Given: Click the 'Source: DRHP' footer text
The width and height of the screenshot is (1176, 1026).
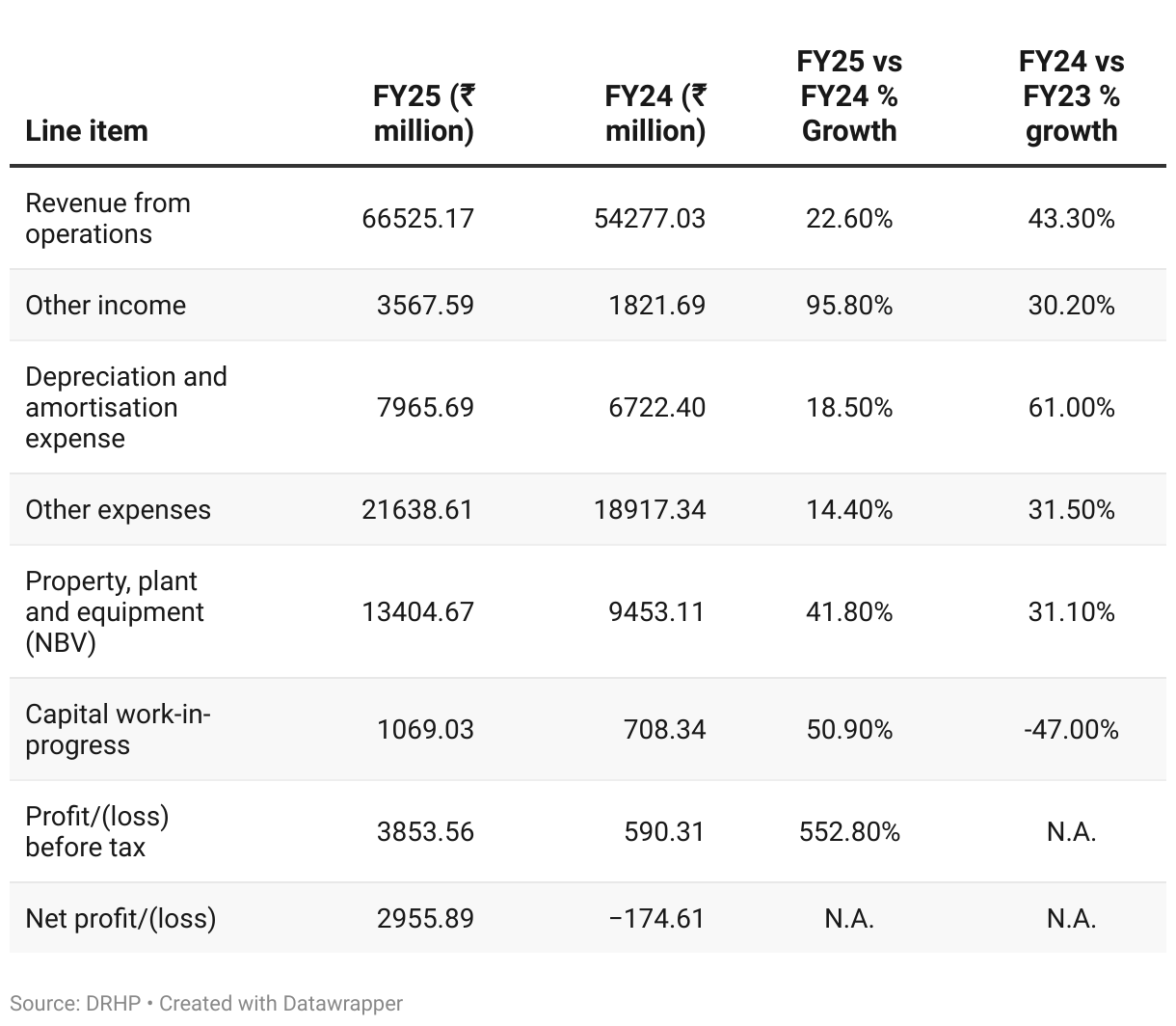Looking at the screenshot, I should (x=77, y=1004).
